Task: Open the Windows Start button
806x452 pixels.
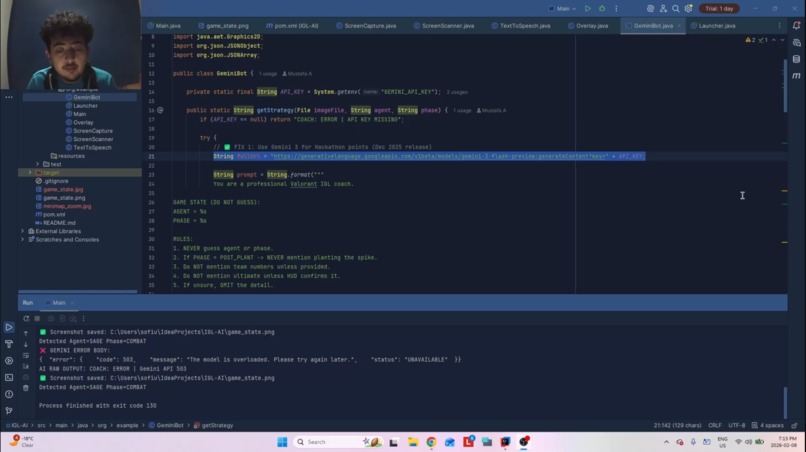Action: click(x=282, y=442)
